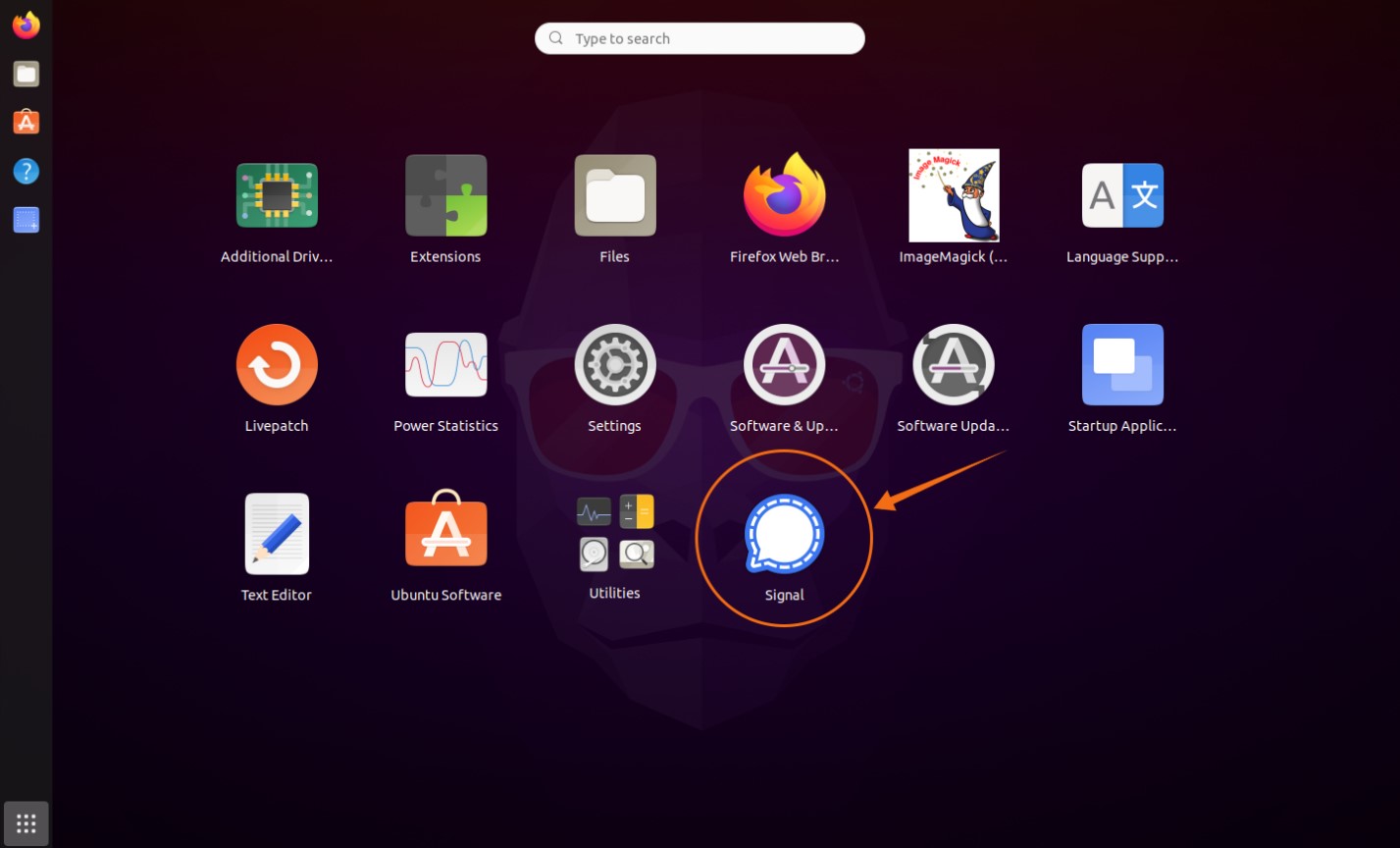Click the Firefox icon in the dock
The image size is (1400, 848).
pos(26,26)
